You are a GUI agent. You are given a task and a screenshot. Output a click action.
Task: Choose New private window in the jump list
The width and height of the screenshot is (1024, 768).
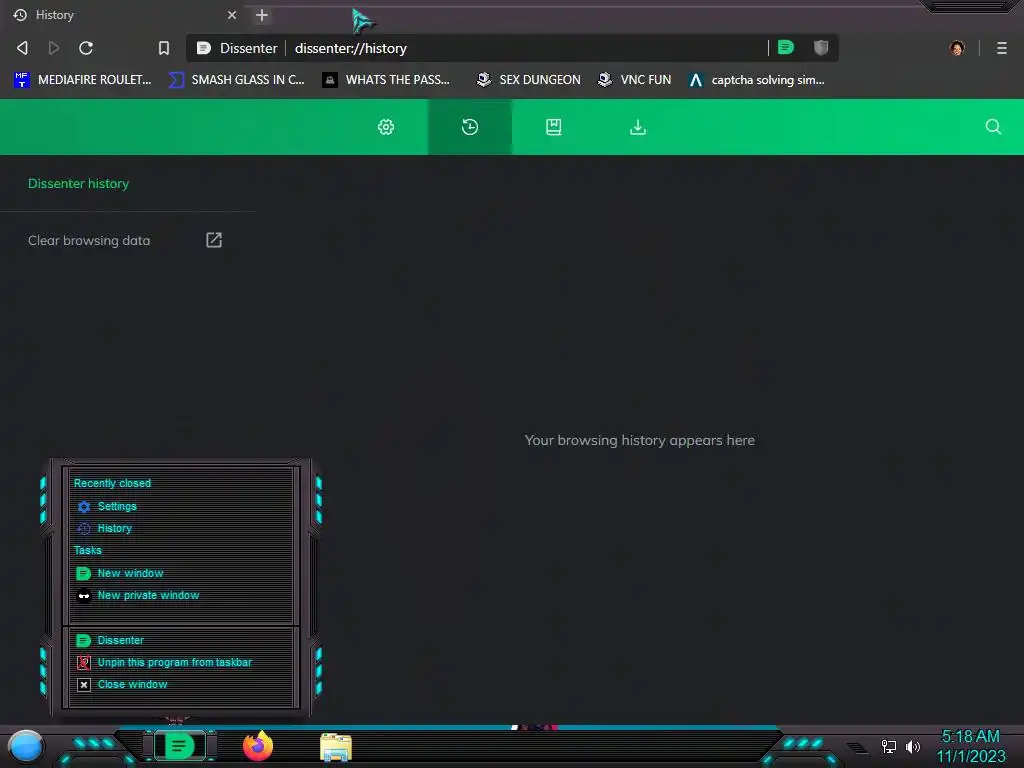tap(181, 596)
